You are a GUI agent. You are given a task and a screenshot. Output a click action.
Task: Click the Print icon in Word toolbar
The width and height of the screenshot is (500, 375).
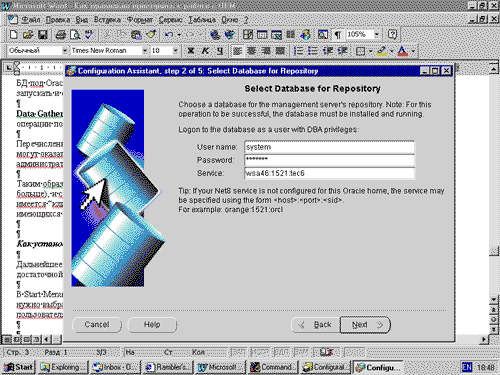(x=60, y=34)
